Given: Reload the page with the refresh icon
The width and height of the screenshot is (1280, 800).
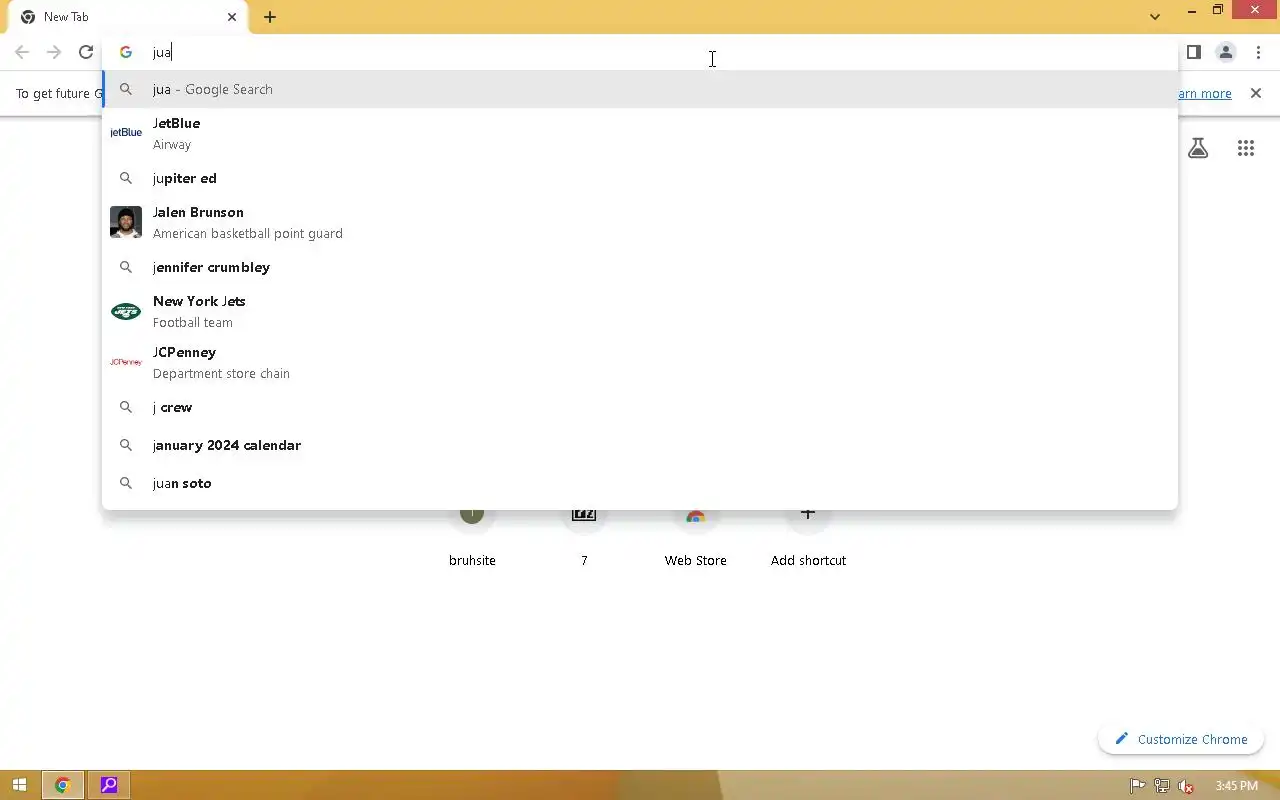Looking at the screenshot, I should tap(86, 52).
